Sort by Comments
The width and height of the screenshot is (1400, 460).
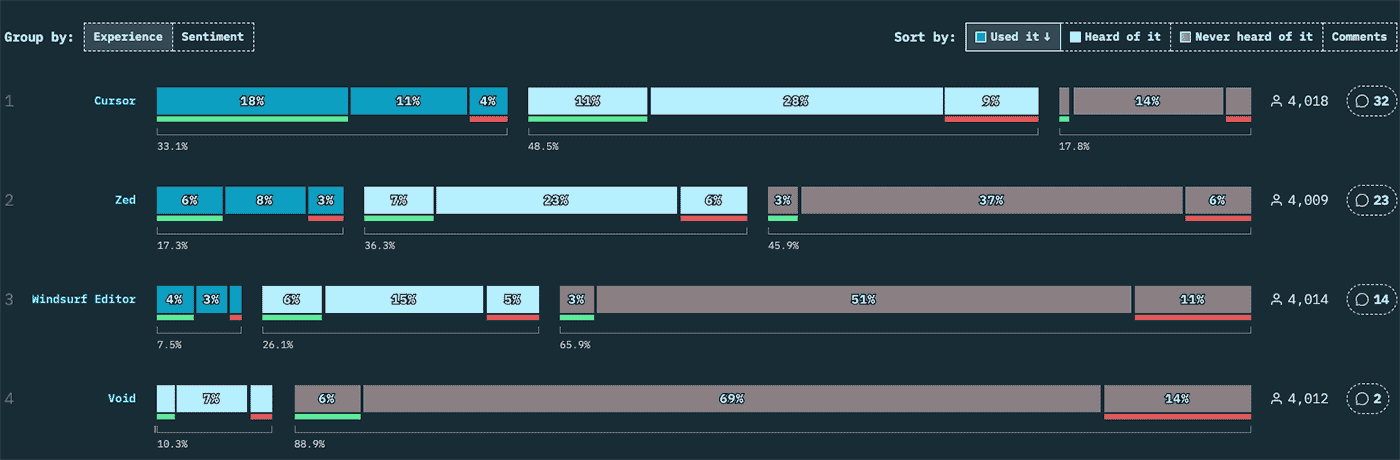click(x=1359, y=37)
